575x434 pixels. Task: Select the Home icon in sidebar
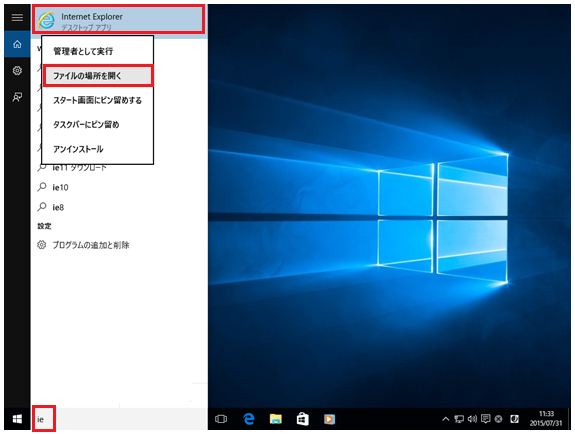click(17, 44)
